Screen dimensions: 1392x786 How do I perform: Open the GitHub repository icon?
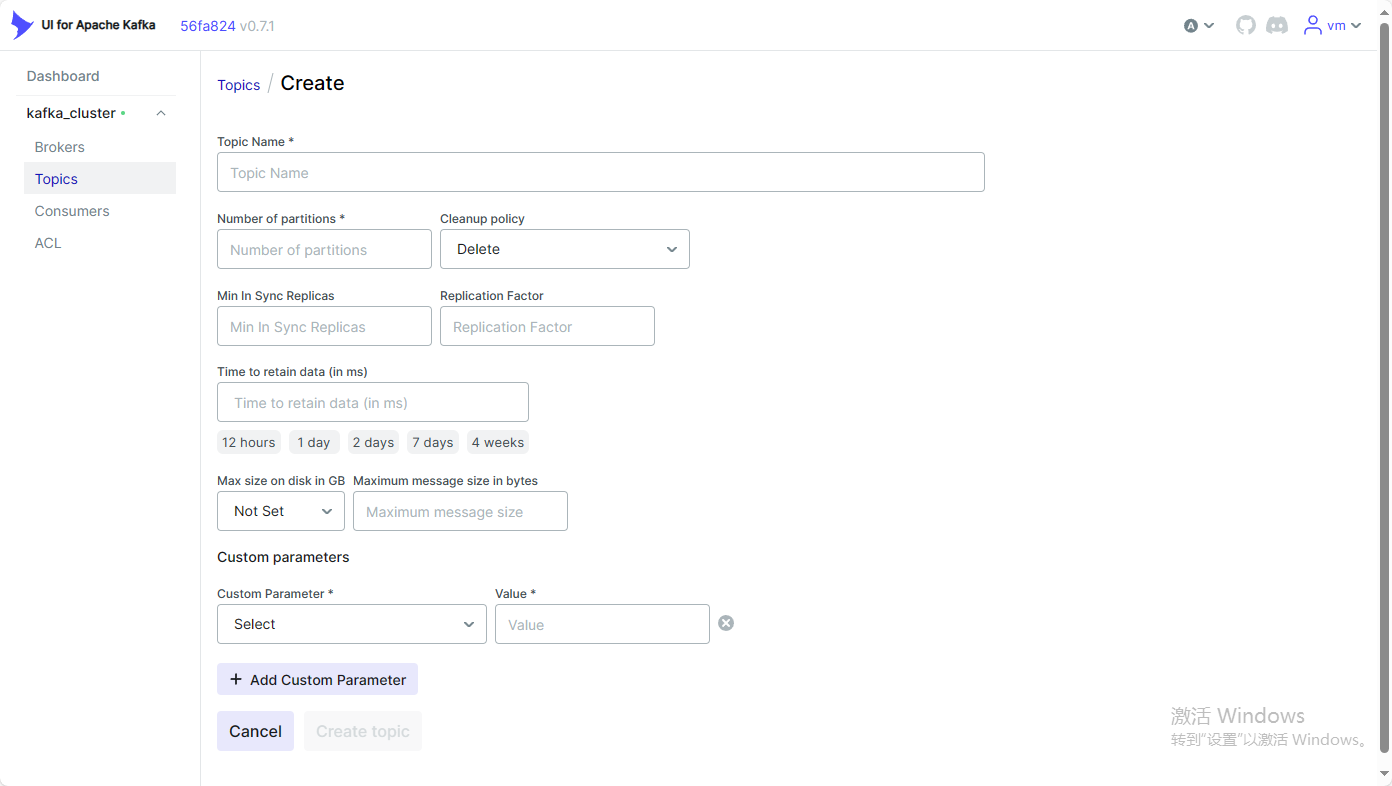coord(1245,26)
